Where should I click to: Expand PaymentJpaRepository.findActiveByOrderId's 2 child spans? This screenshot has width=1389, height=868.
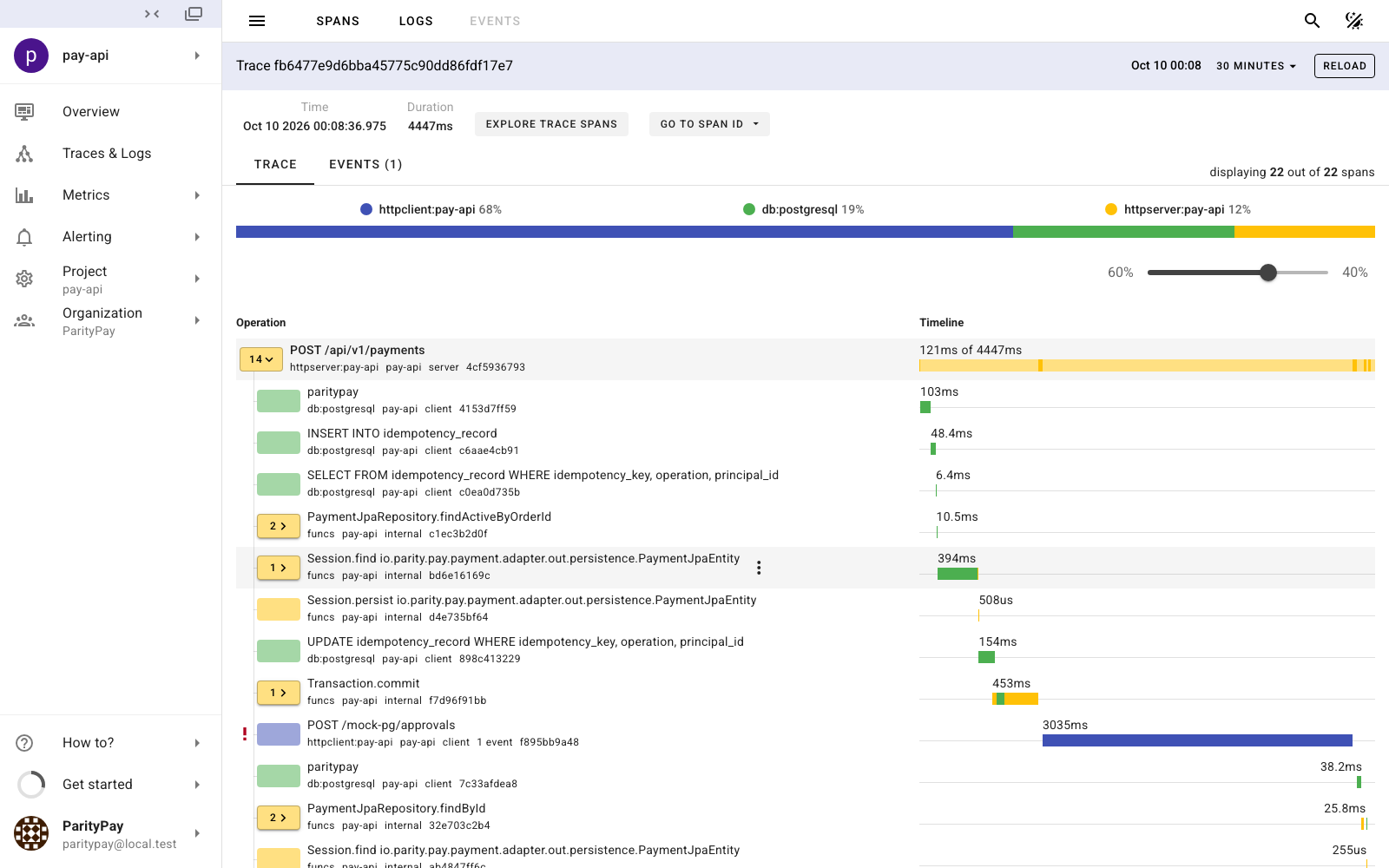279,526
